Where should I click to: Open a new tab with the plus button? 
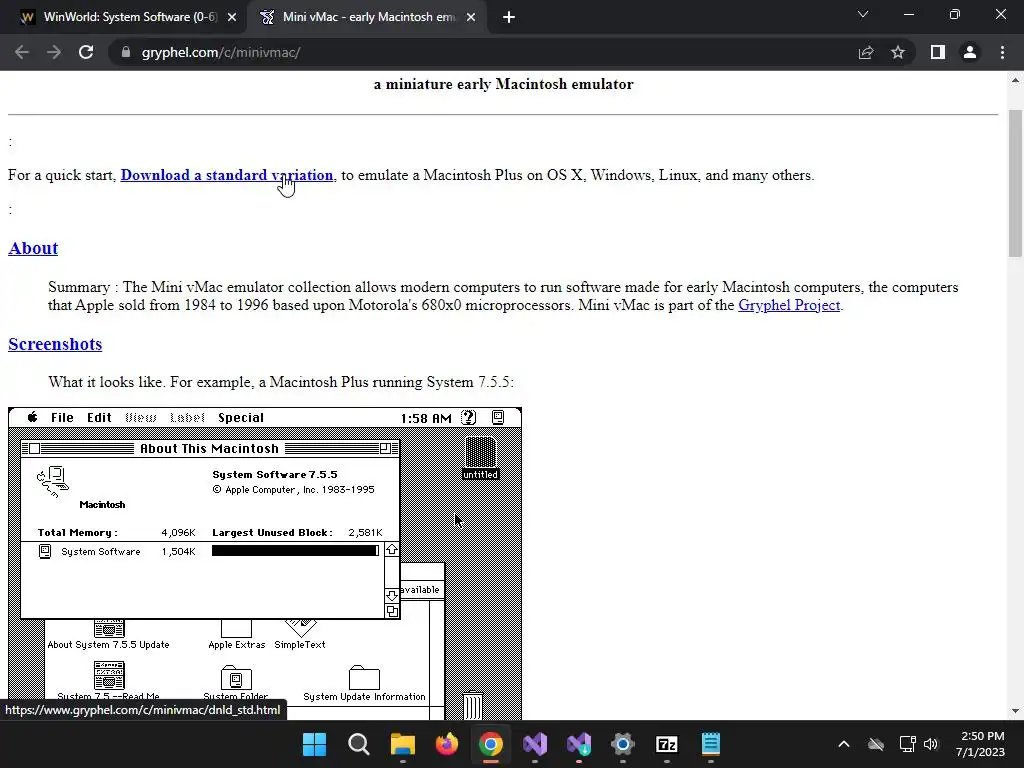click(509, 17)
